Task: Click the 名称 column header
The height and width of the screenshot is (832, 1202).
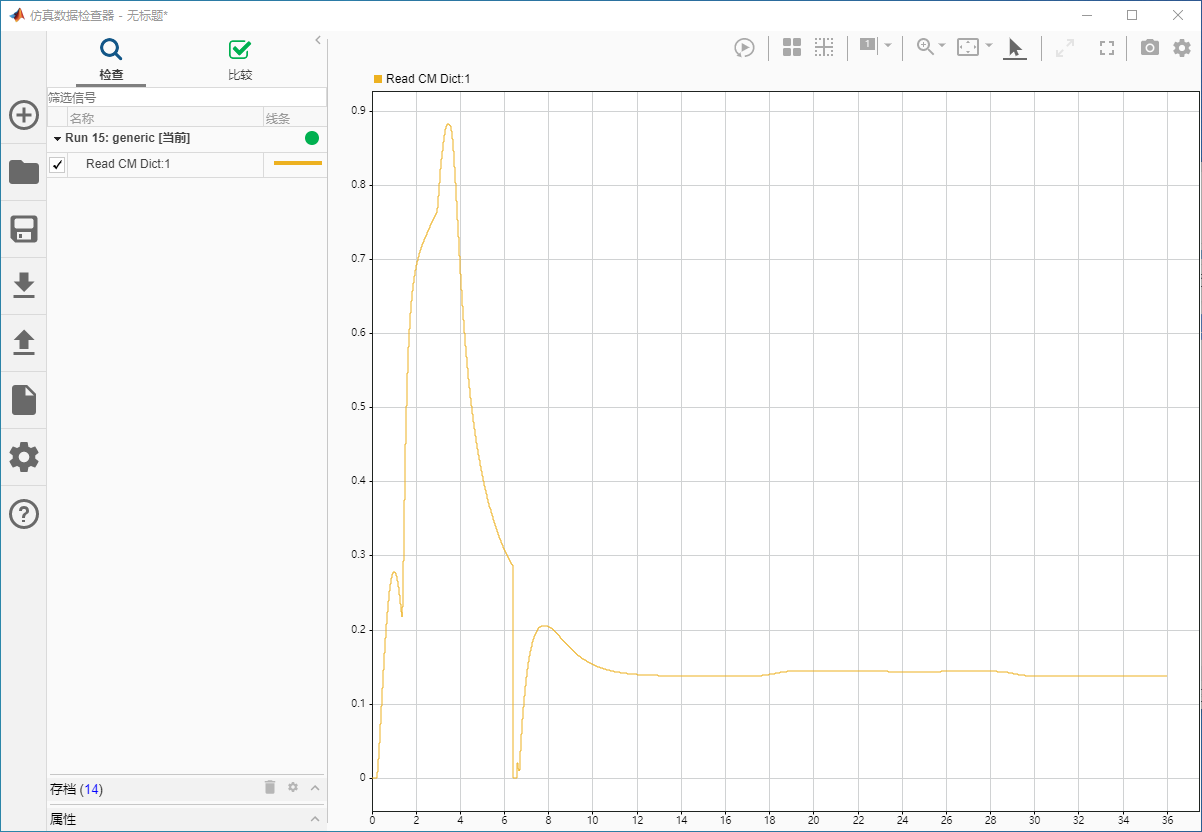Action: pos(165,118)
